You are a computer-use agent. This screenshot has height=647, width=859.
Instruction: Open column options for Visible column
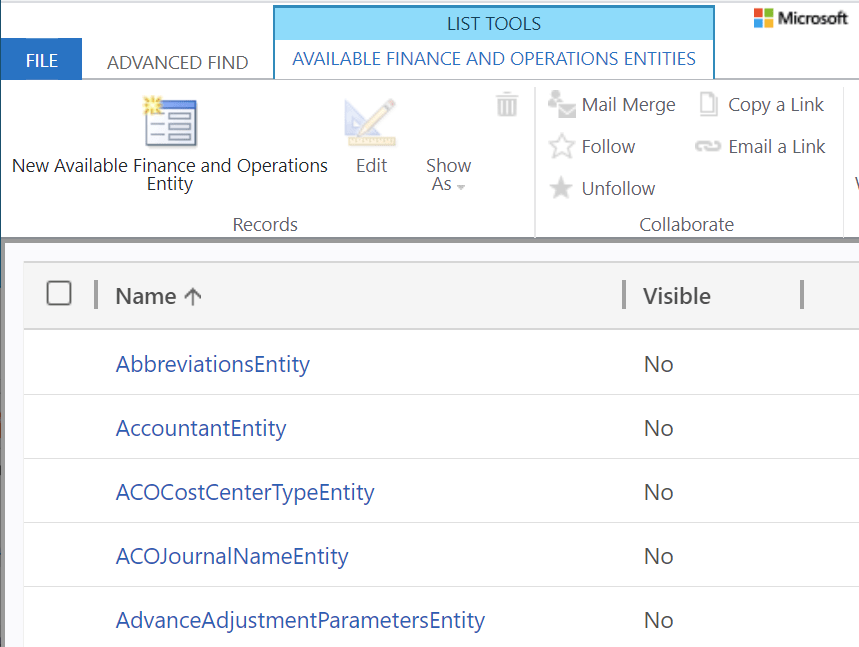click(x=677, y=295)
